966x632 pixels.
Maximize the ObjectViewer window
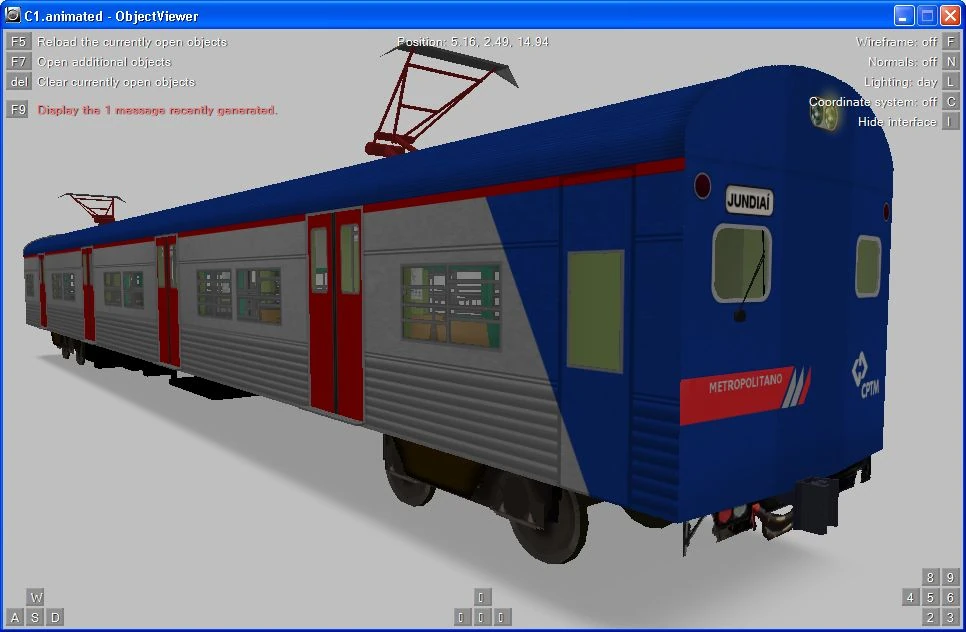pos(927,15)
